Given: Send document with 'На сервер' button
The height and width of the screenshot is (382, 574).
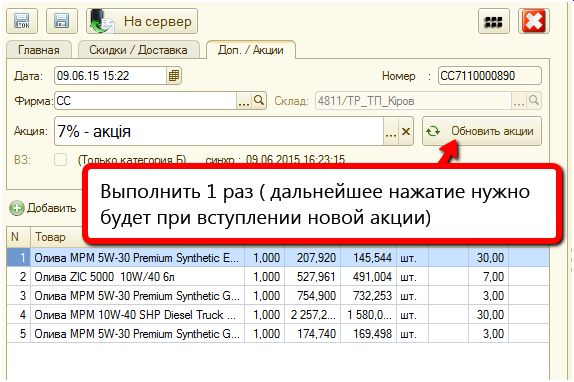Looking at the screenshot, I should [142, 21].
